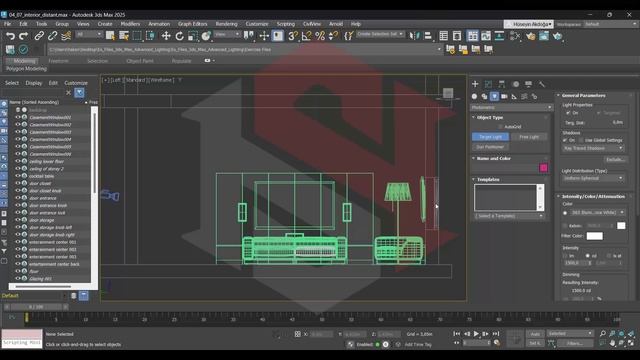Activate Select and Rotate tool
This screenshot has width=640, height=360.
pos(179,36)
